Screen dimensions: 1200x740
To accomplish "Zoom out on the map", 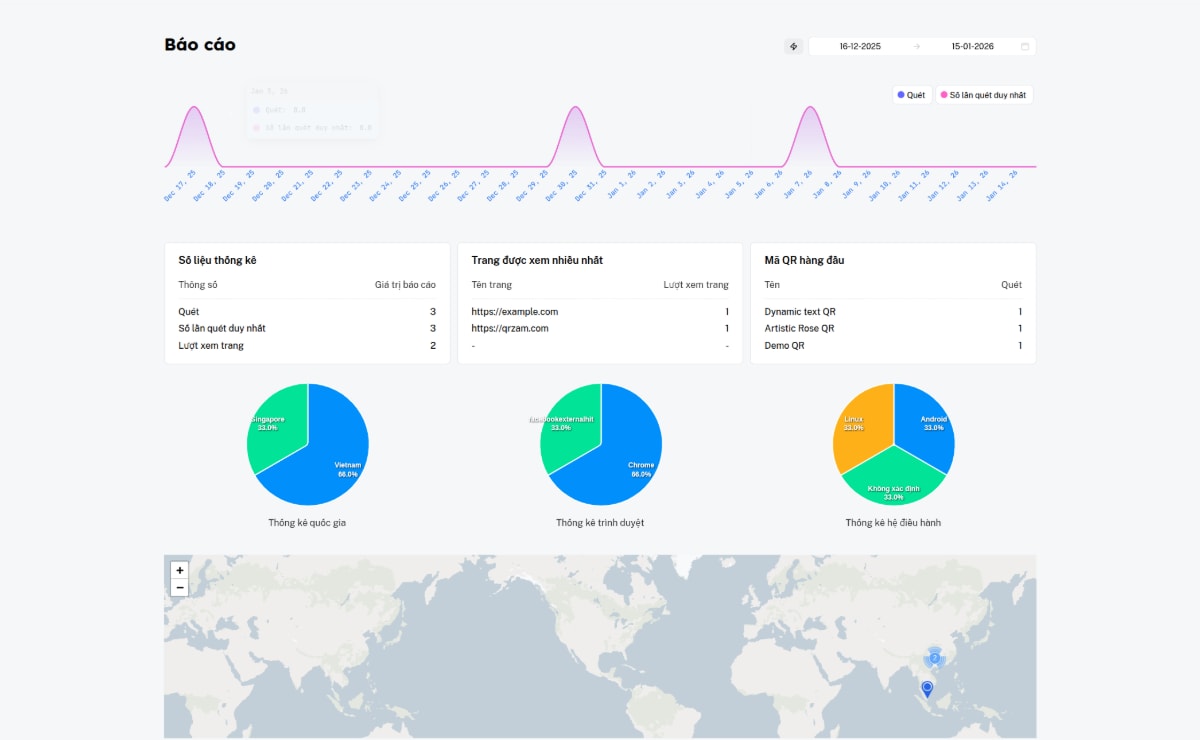I will tap(180, 588).
